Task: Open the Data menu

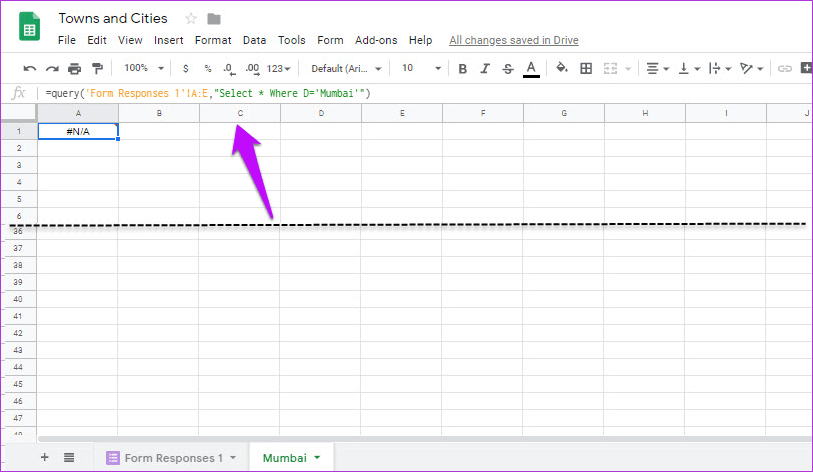Action: point(254,40)
